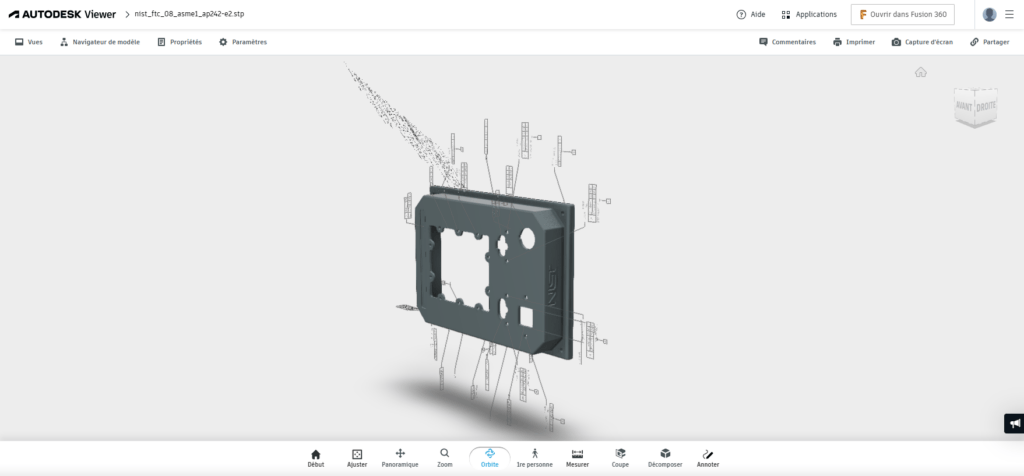1024x476 pixels.
Task: Click the feedback megaphone button
Action: (1014, 423)
